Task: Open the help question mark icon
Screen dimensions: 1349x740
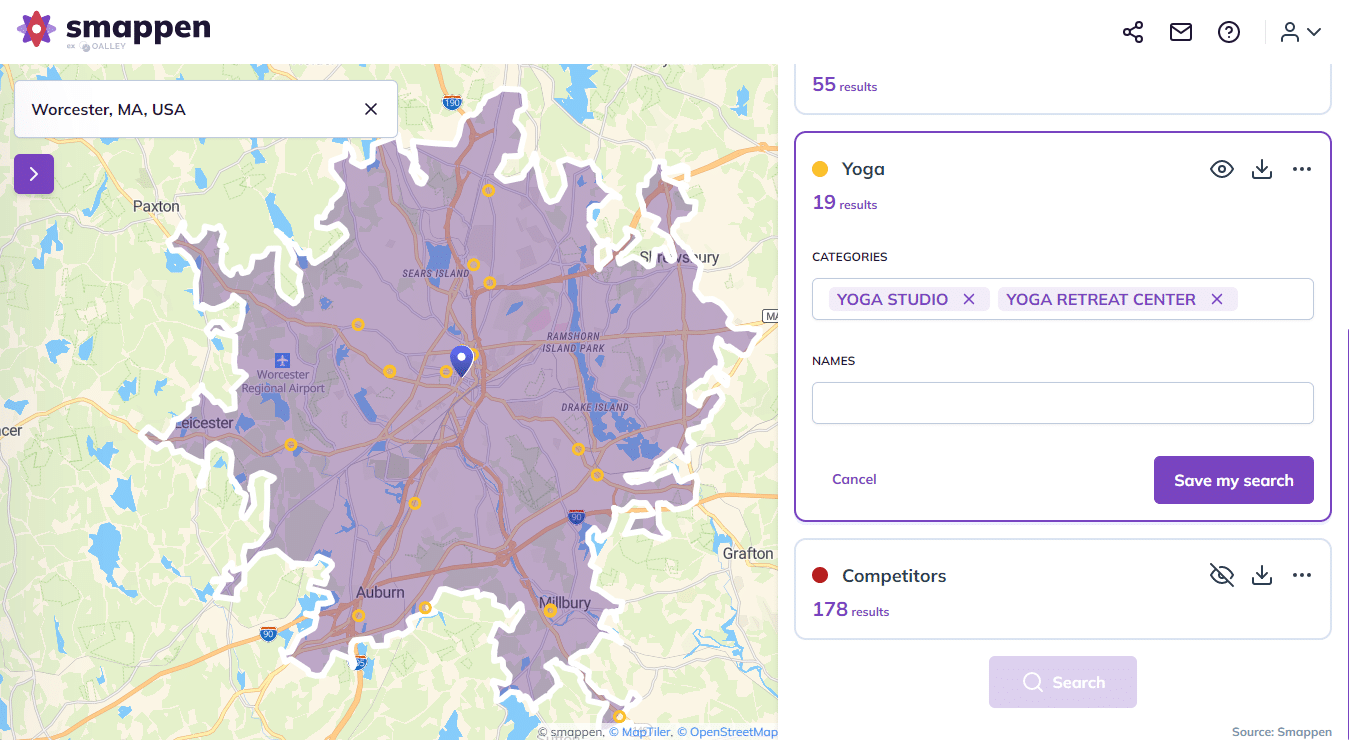Action: click(x=1229, y=31)
